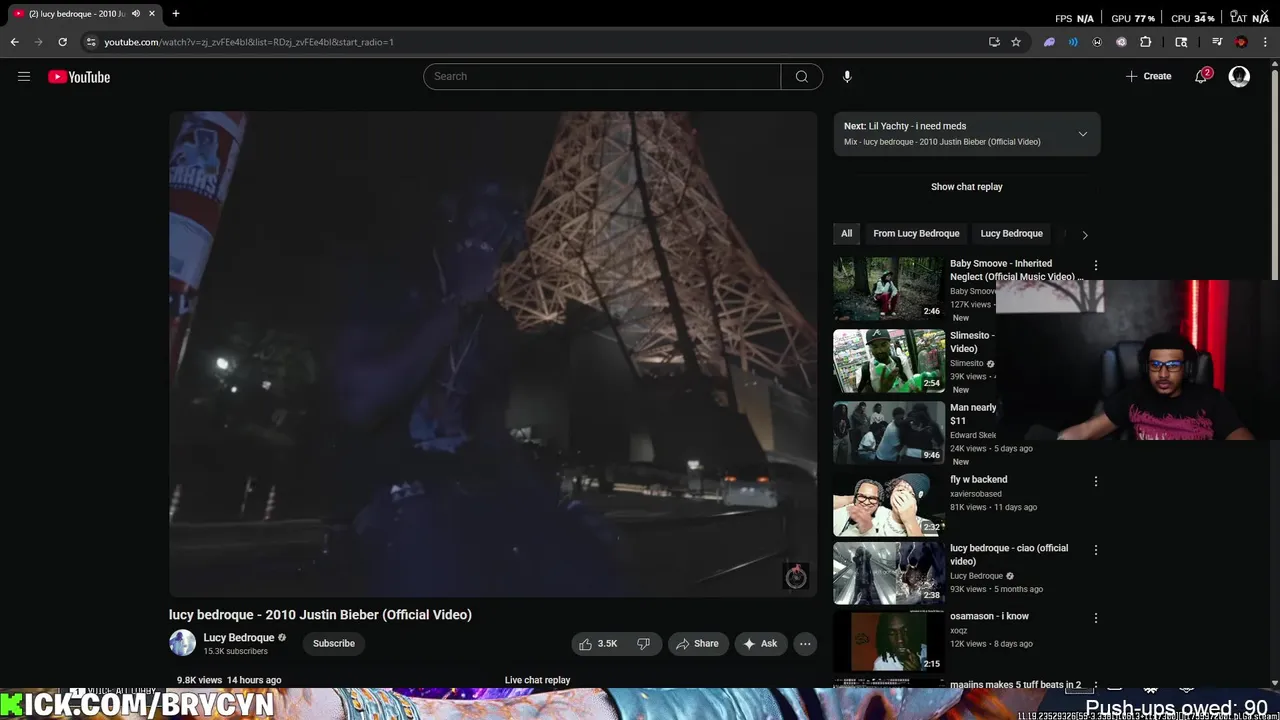
Task: Close the lucy bedroque tab
Action: point(152,13)
